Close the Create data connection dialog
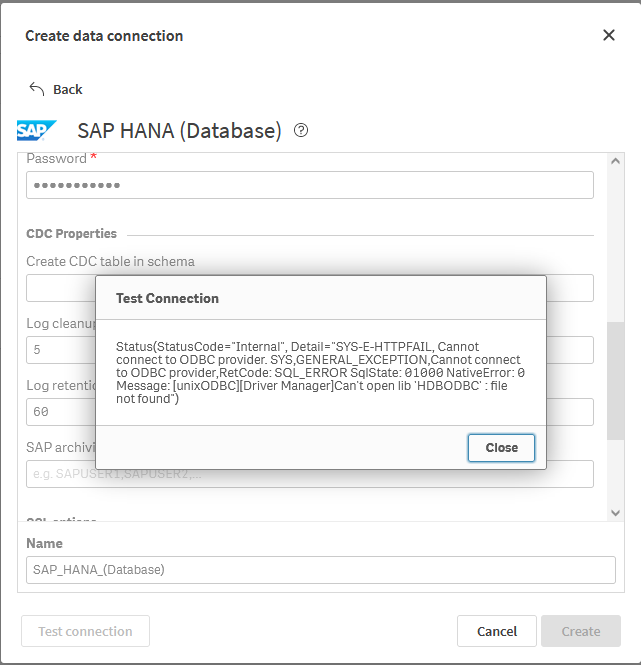This screenshot has width=641, height=665. click(609, 36)
